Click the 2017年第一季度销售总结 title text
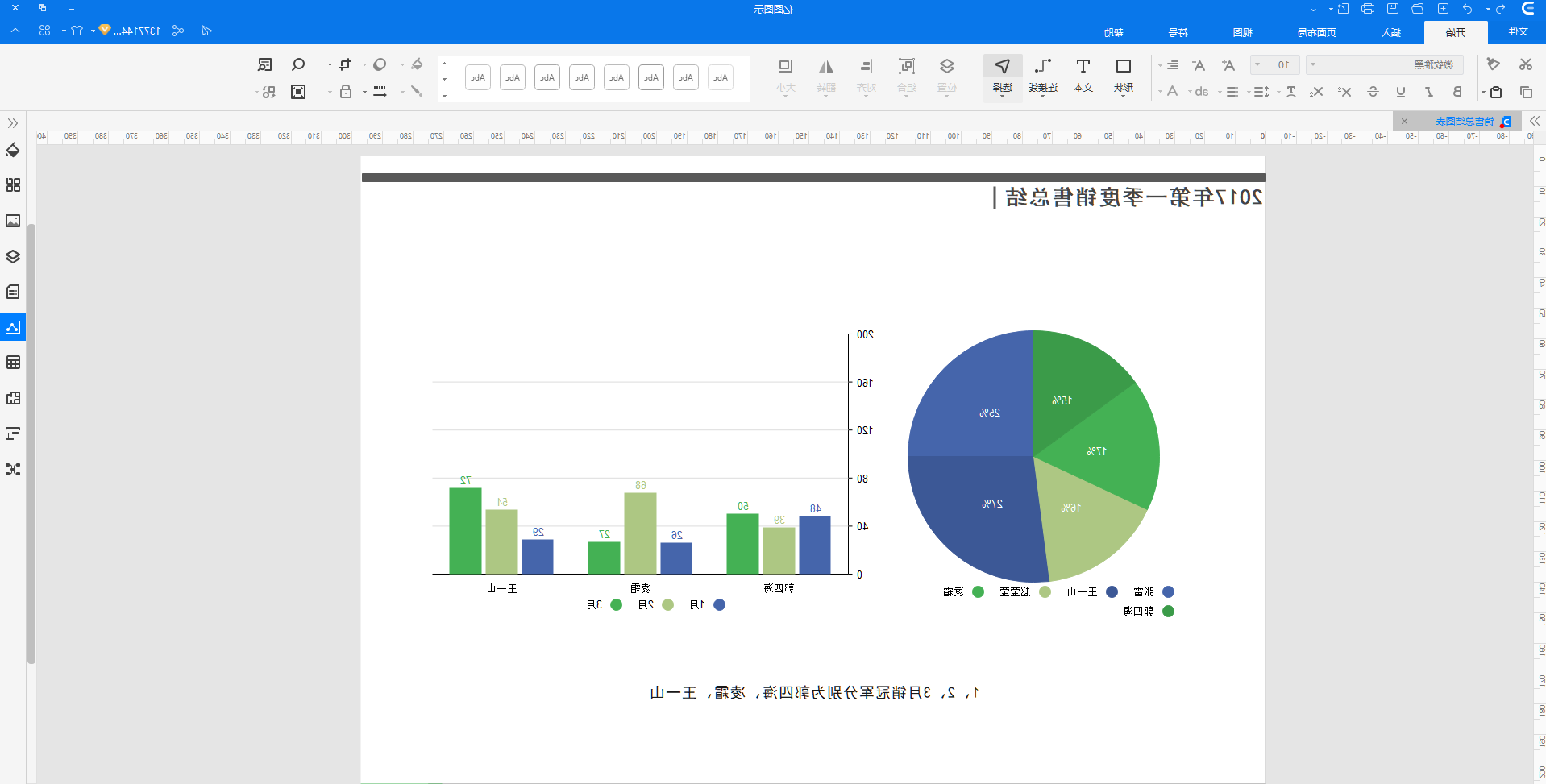Screen dimensions: 1546x784 point(1134,197)
